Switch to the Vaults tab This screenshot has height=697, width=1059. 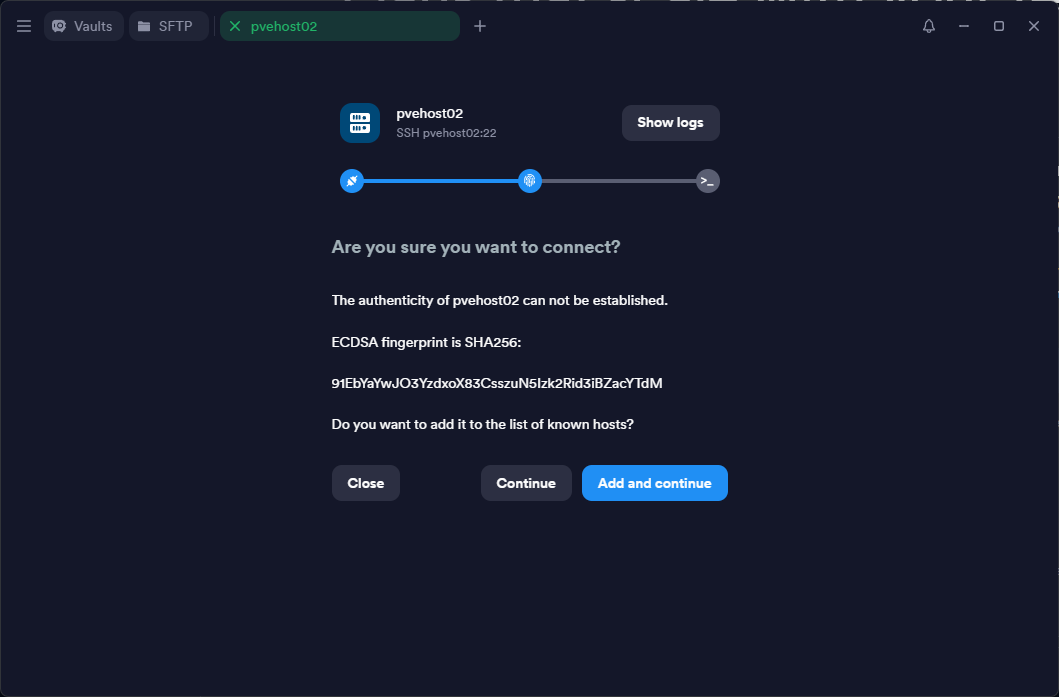coord(84,26)
